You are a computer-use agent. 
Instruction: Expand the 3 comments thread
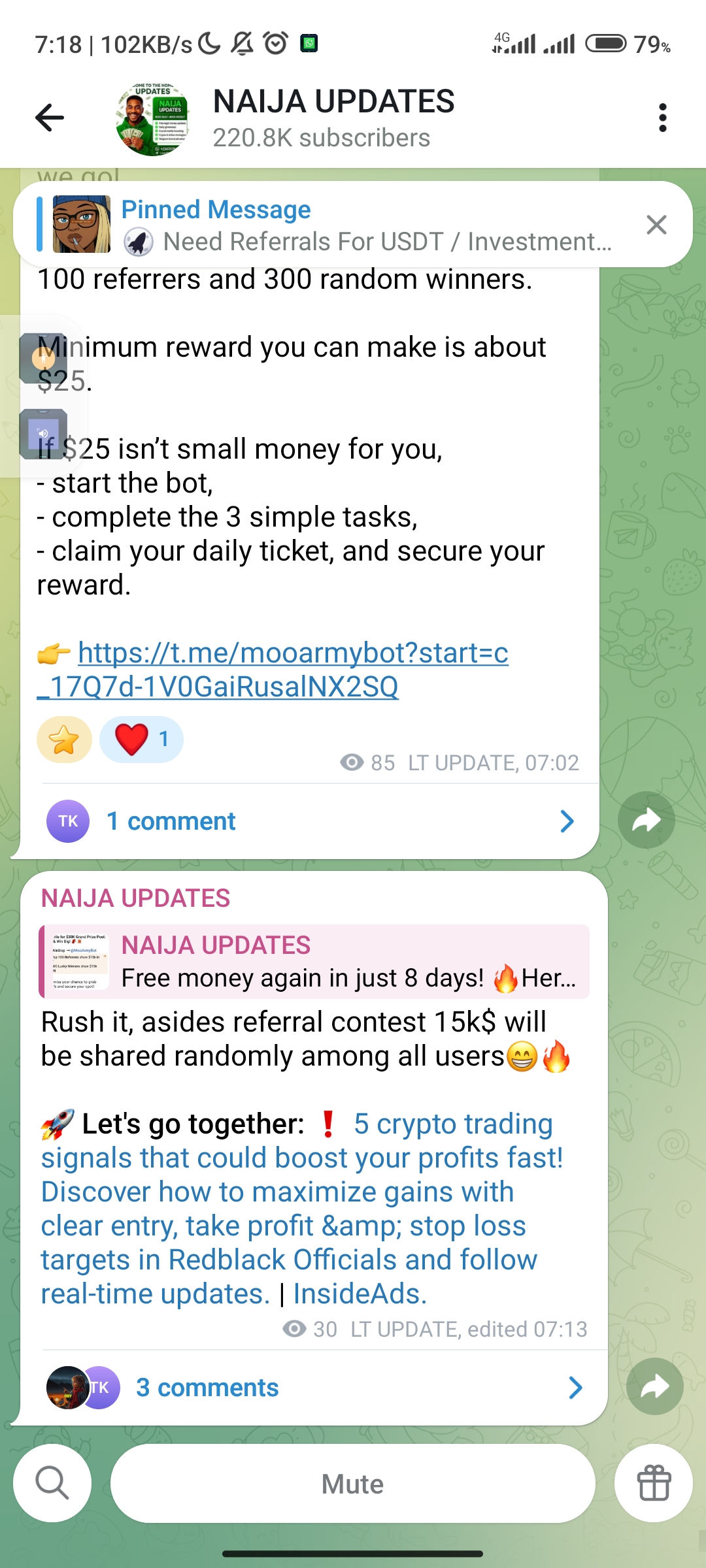(314, 1388)
